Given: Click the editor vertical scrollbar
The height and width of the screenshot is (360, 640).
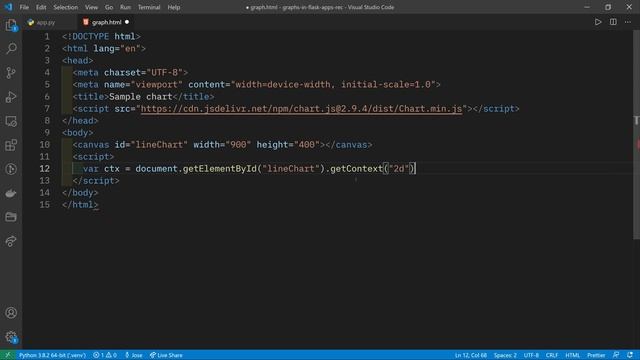Looking at the screenshot, I should pyautogui.click(x=636, y=135).
